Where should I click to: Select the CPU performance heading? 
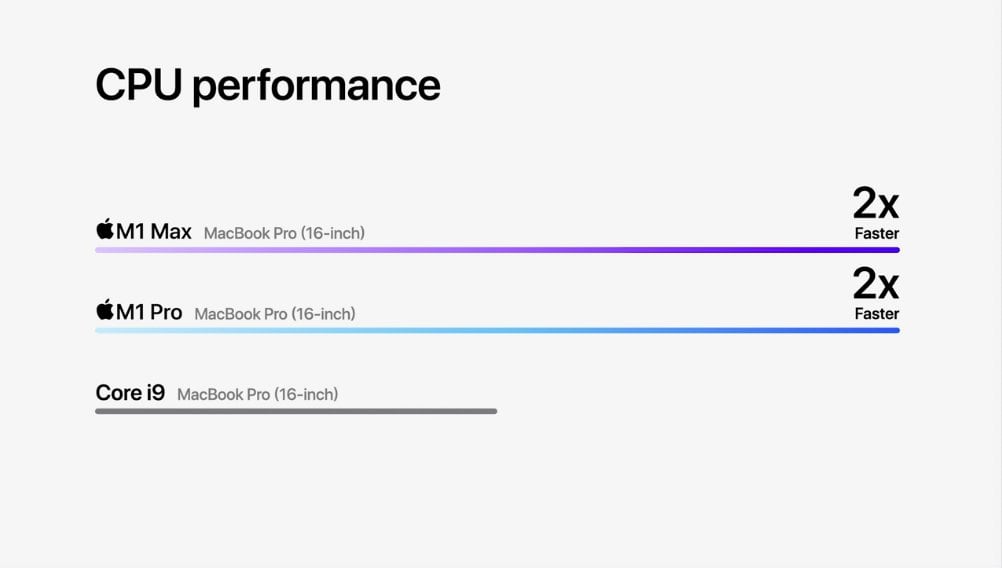tap(267, 85)
